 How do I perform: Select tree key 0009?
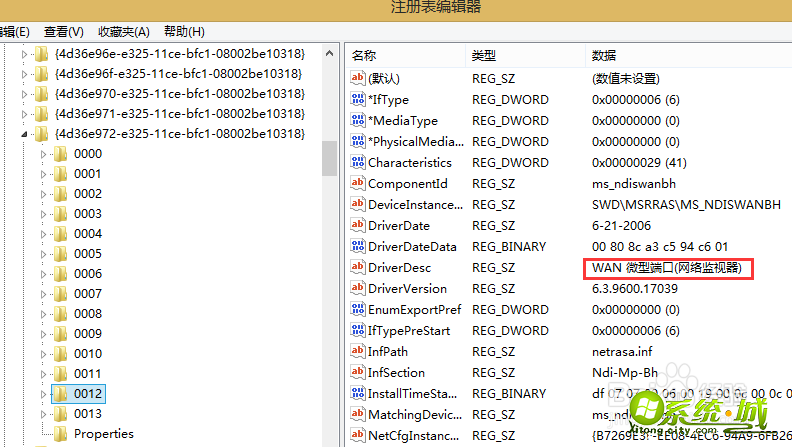tap(88, 334)
